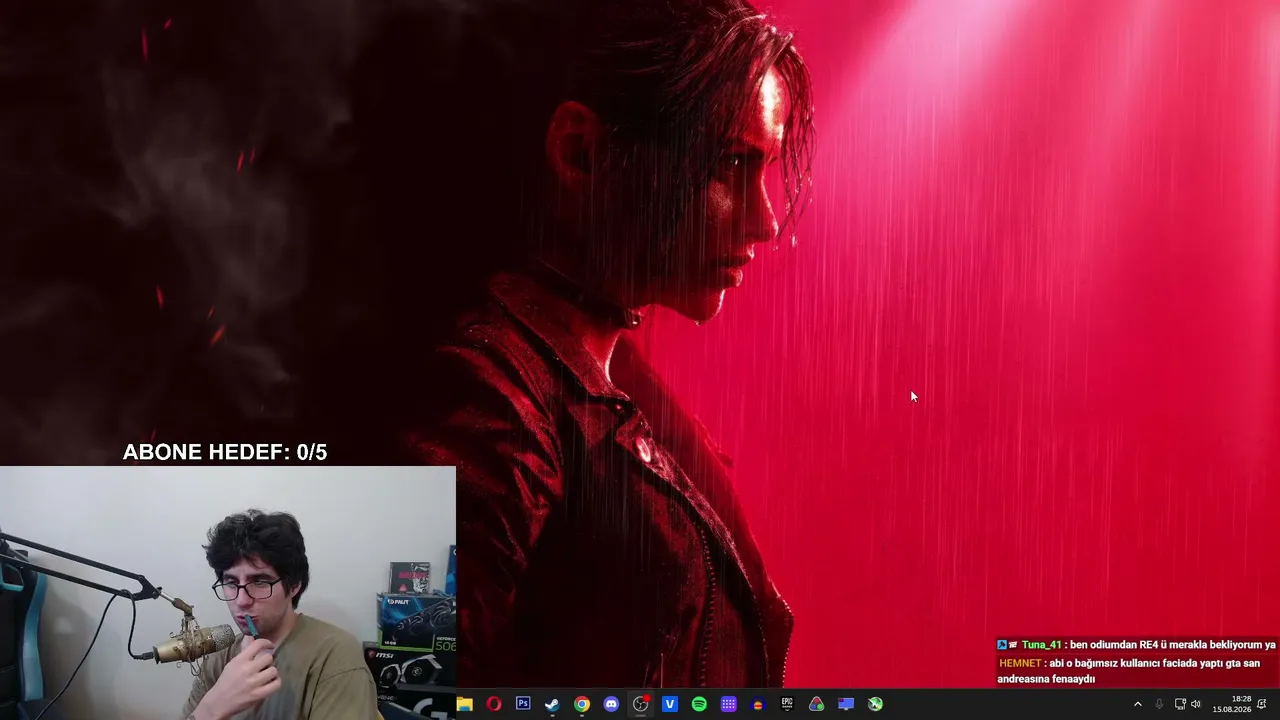Open the blue V app in taskbar
Screen dimensions: 1280x720
[670, 704]
